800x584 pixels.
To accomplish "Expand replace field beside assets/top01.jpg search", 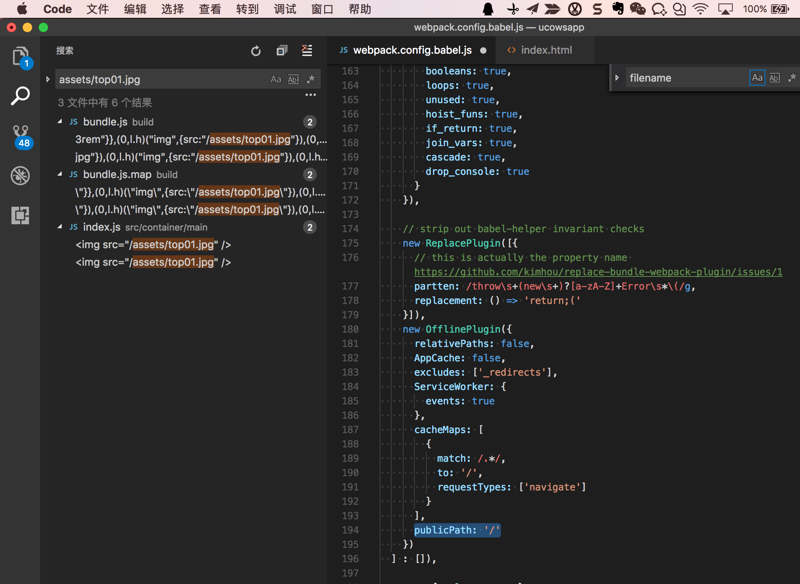I will tap(48, 79).
